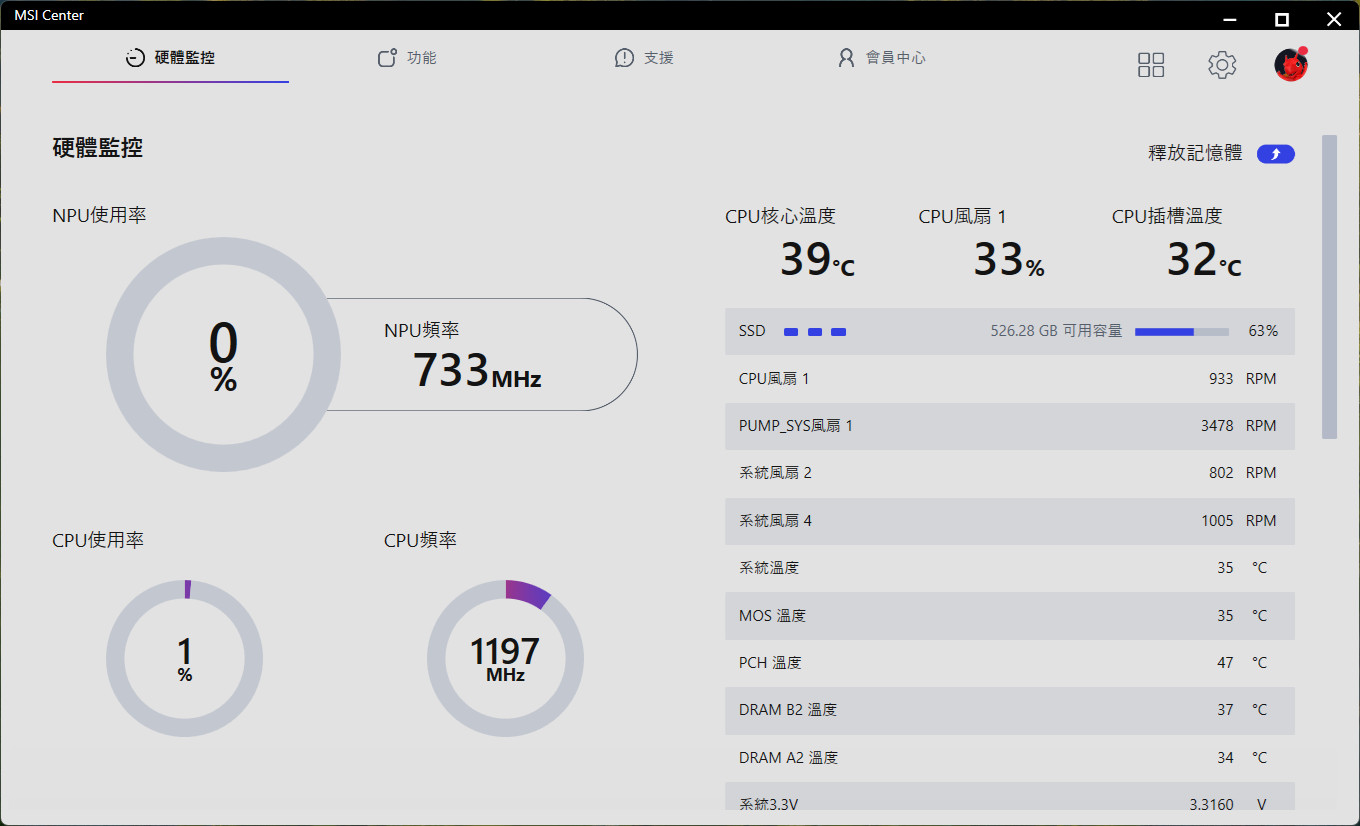The image size is (1360, 826).
Task: Select the PUMP_SYS風扇 1 row
Action: (x=1009, y=426)
